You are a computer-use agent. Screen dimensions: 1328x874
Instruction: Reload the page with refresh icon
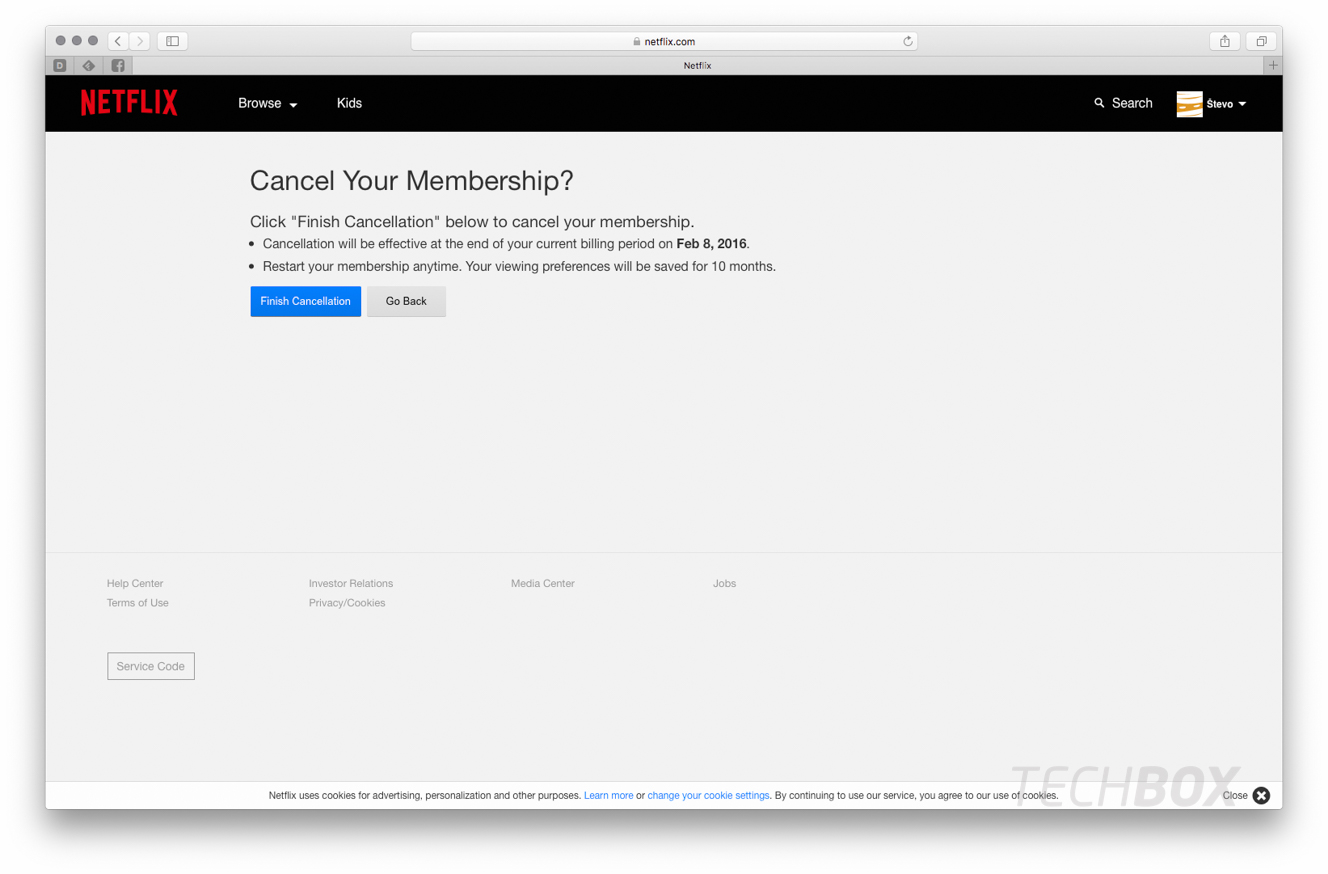(907, 41)
